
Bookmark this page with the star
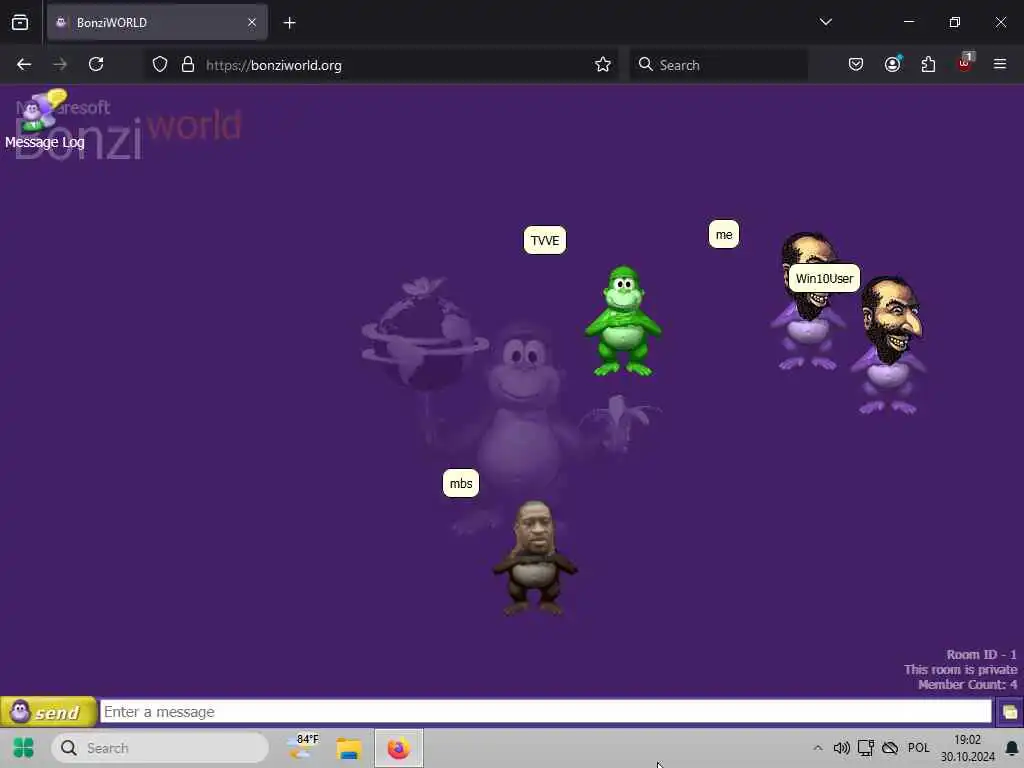[603, 64]
